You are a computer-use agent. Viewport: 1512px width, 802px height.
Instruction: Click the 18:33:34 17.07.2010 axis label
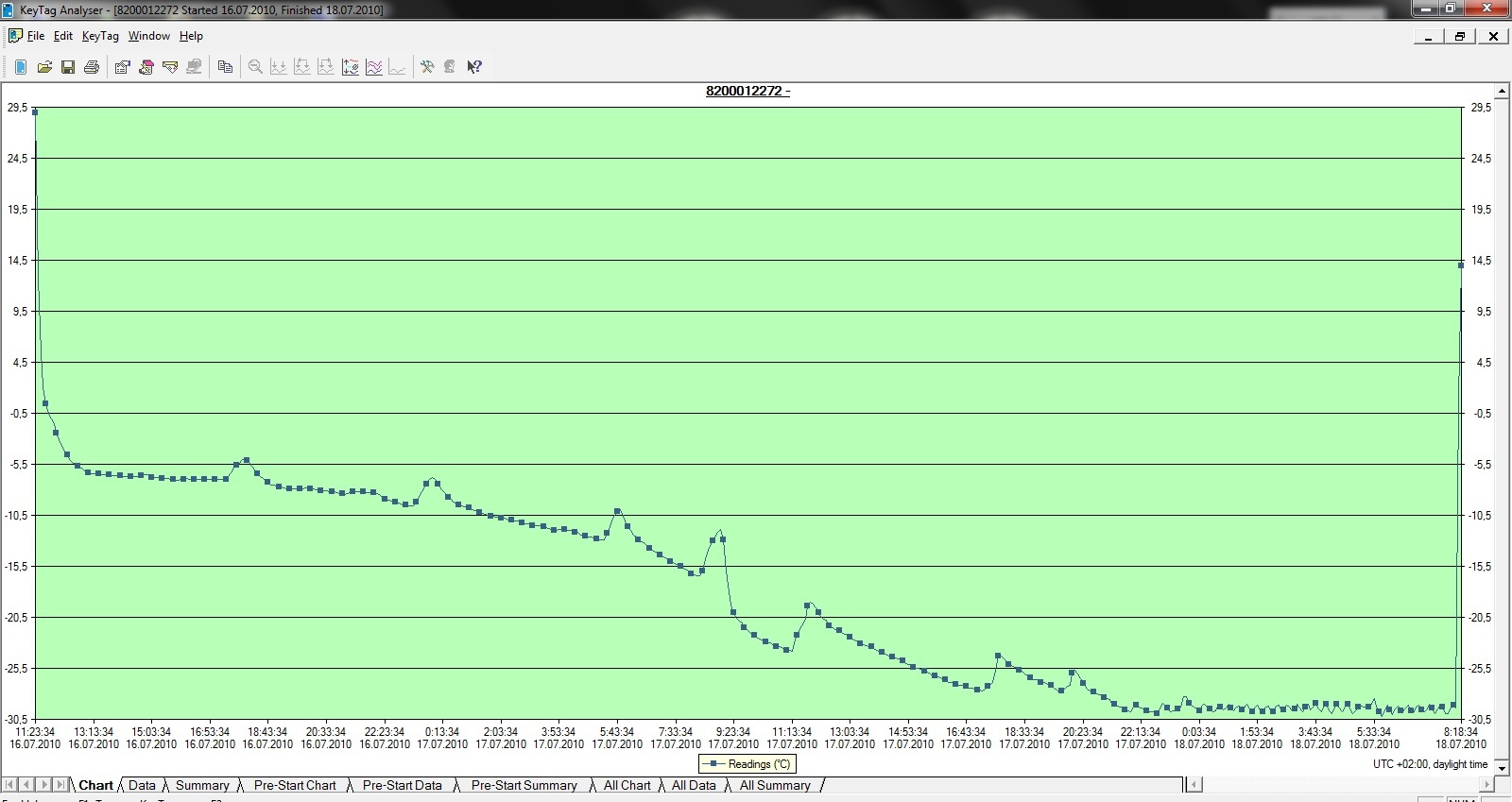[x=1024, y=738]
